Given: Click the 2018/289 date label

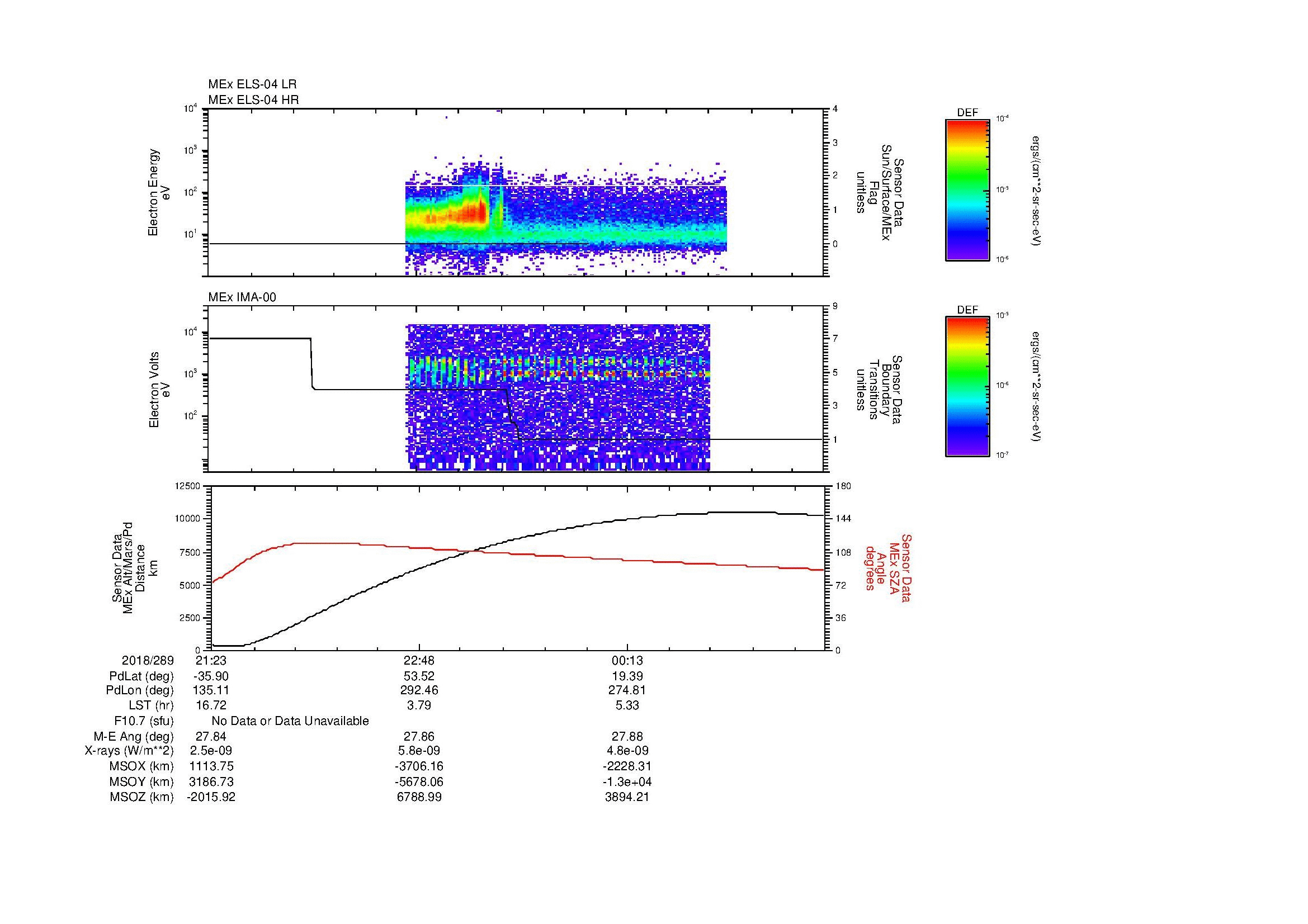Looking at the screenshot, I should coord(148,661).
